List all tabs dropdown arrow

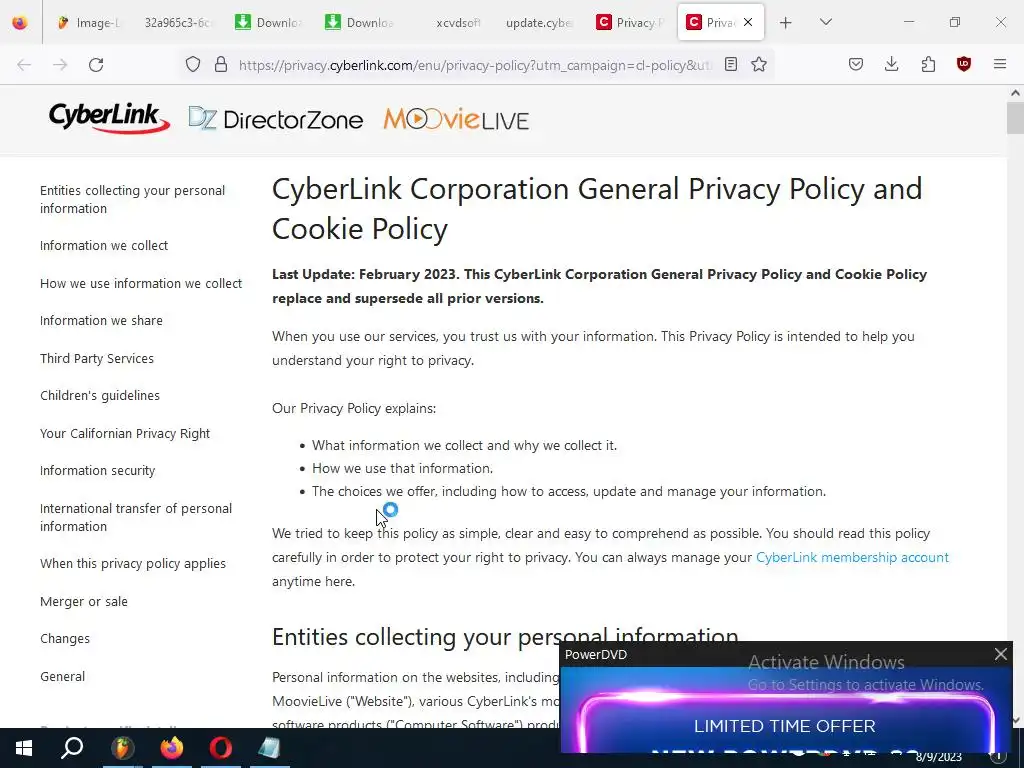click(826, 22)
